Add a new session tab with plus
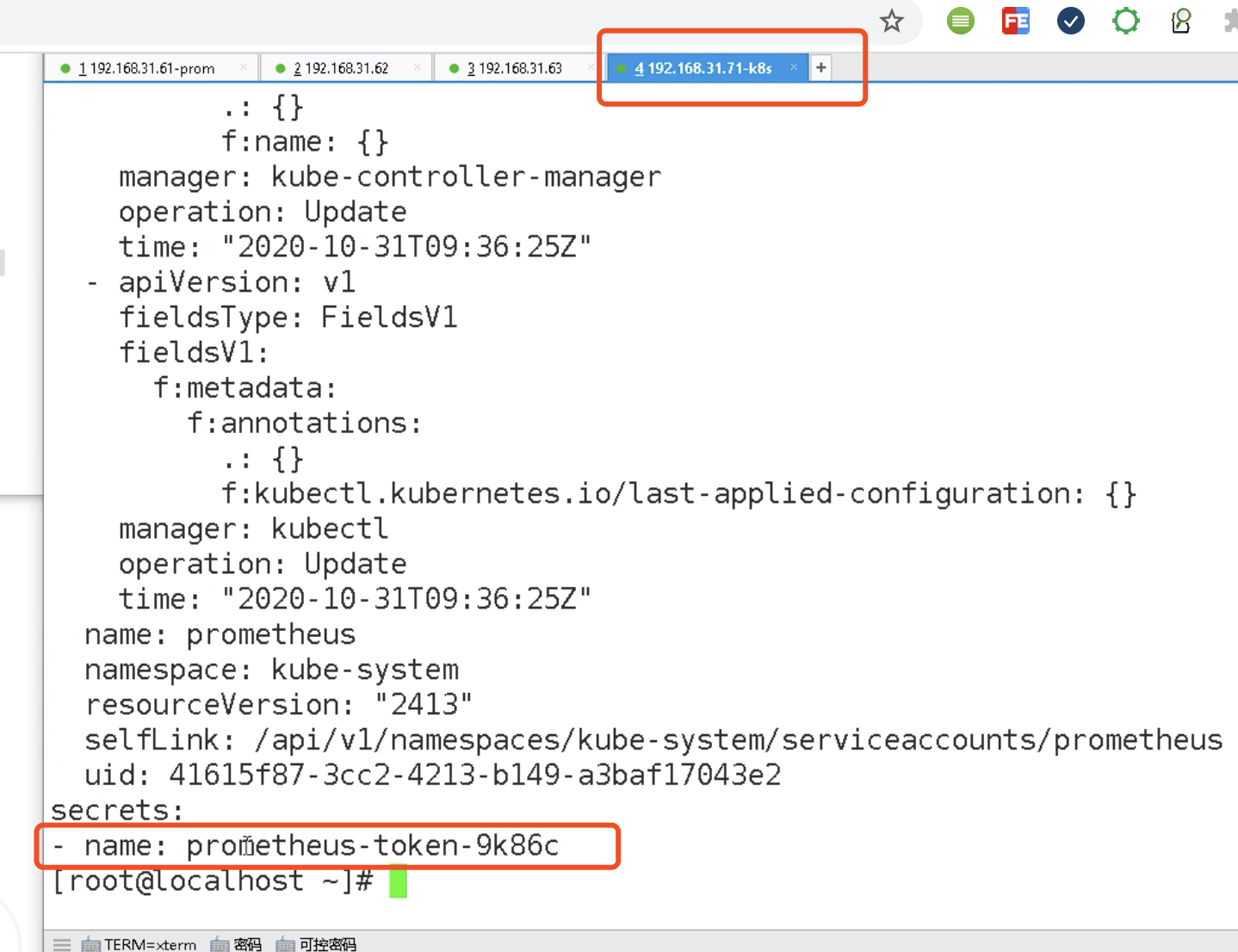The image size is (1238, 952). pos(821,67)
